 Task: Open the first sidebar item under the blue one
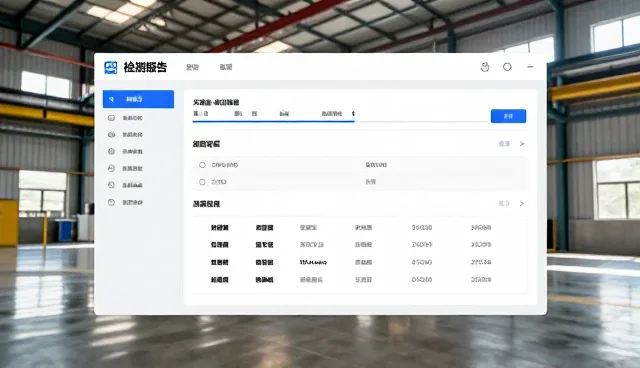[126, 118]
